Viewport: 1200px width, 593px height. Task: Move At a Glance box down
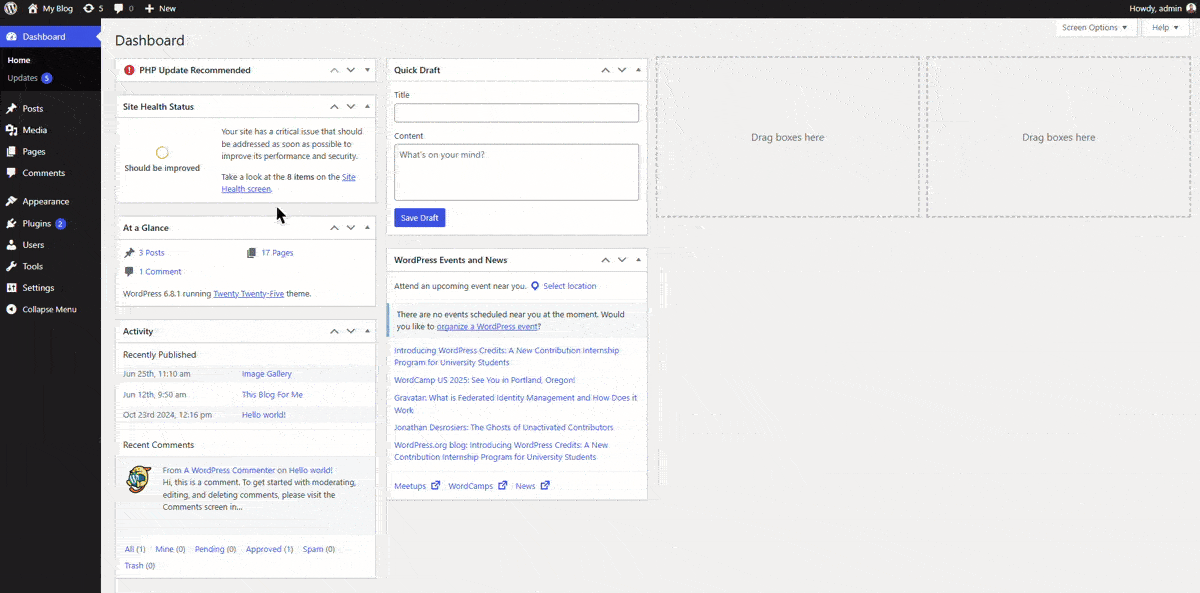351,228
